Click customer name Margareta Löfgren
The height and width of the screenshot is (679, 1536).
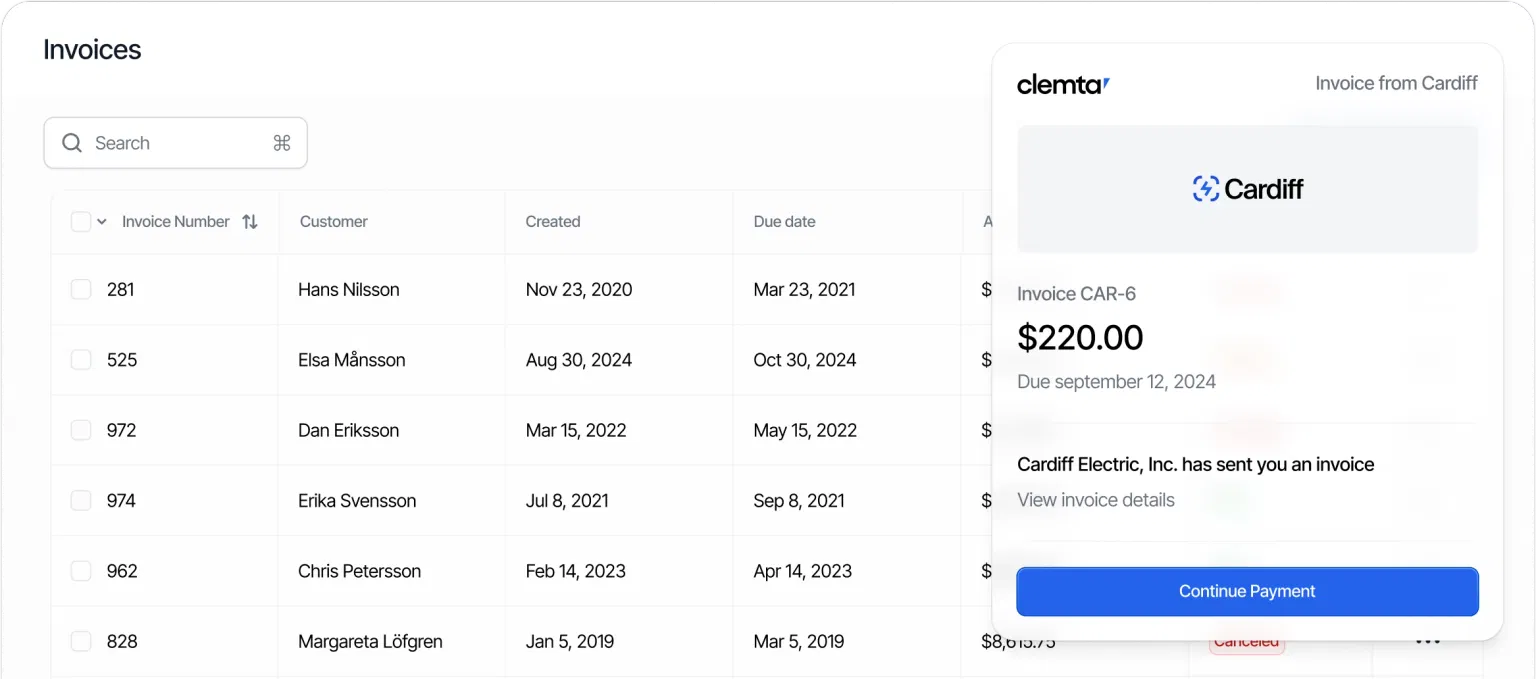click(x=370, y=641)
